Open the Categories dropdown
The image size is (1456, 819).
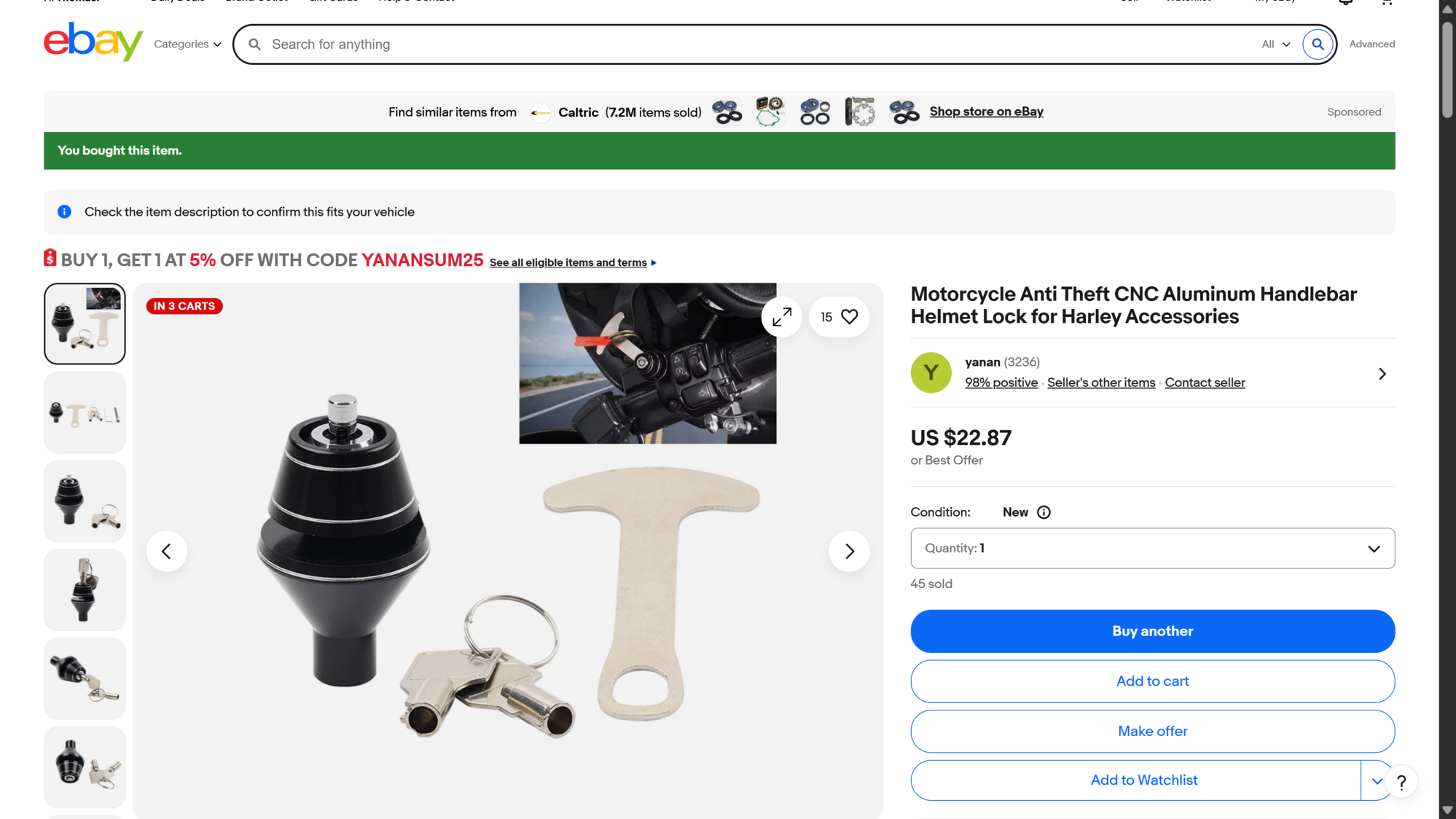coord(187,44)
